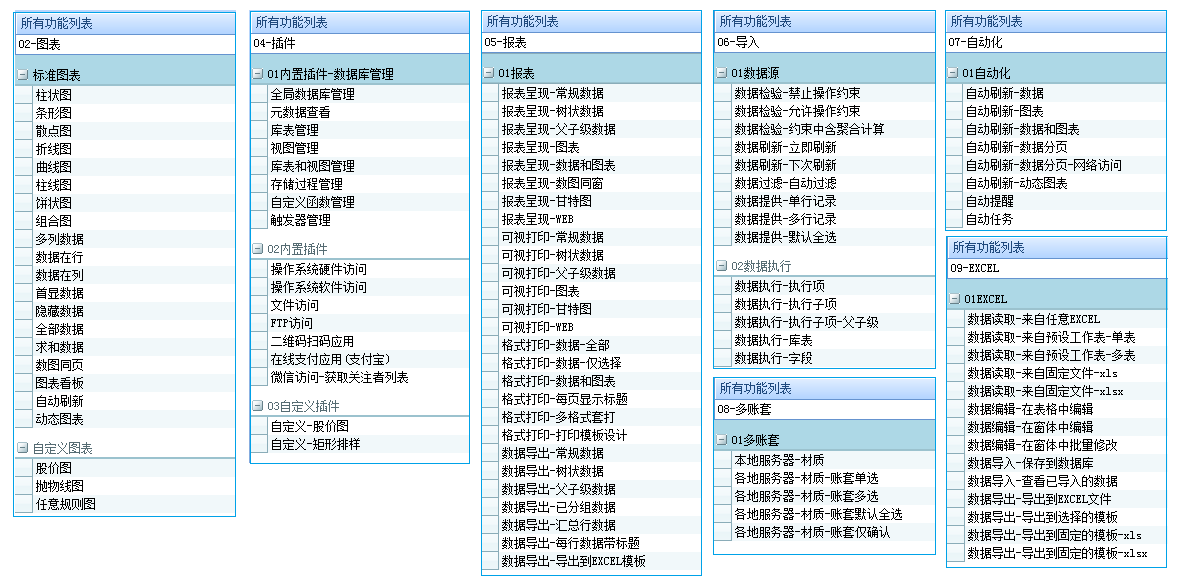The height and width of the screenshot is (585, 1180).
Task: Collapse the 03自定义插件 group
Action: click(257, 407)
